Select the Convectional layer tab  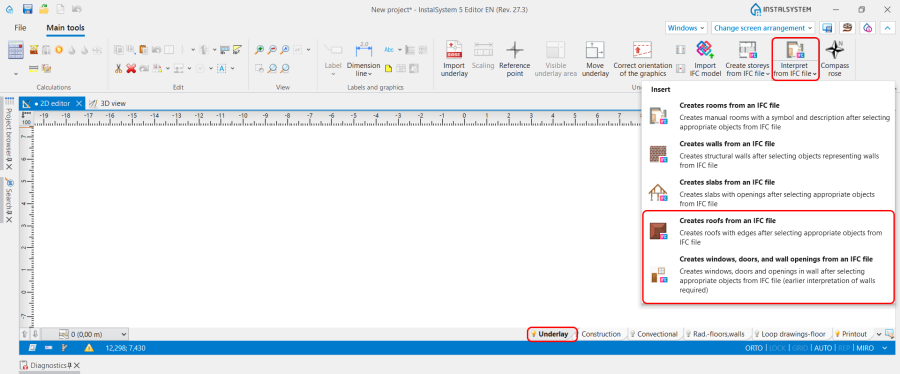click(x=654, y=334)
